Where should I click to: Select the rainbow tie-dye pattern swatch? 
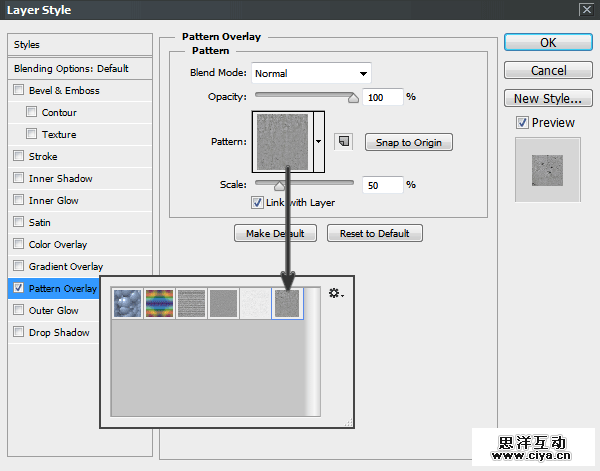coord(160,303)
